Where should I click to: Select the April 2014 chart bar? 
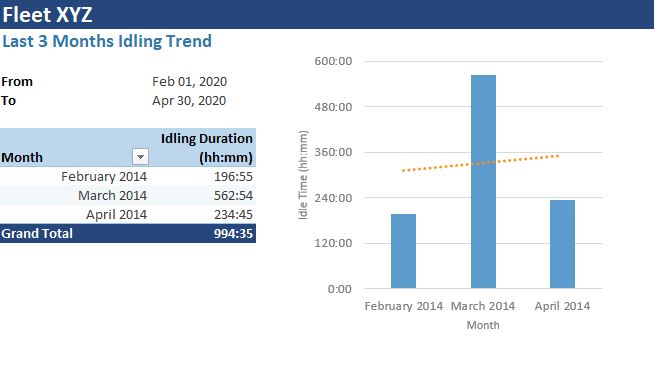tap(562, 244)
